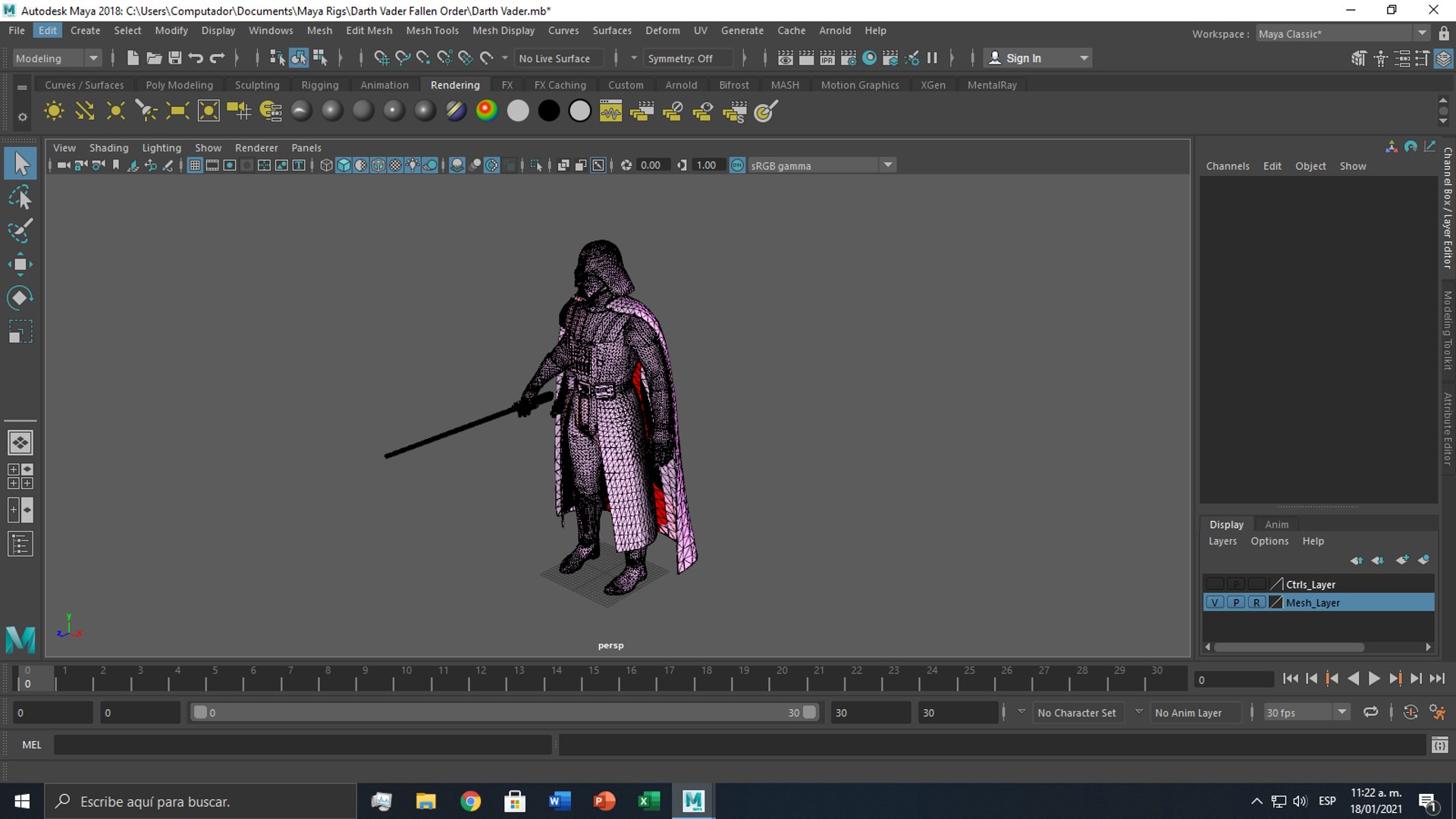Screen dimensions: 1456x819
Task: Activate the Move tool in toolbox
Action: (20, 264)
